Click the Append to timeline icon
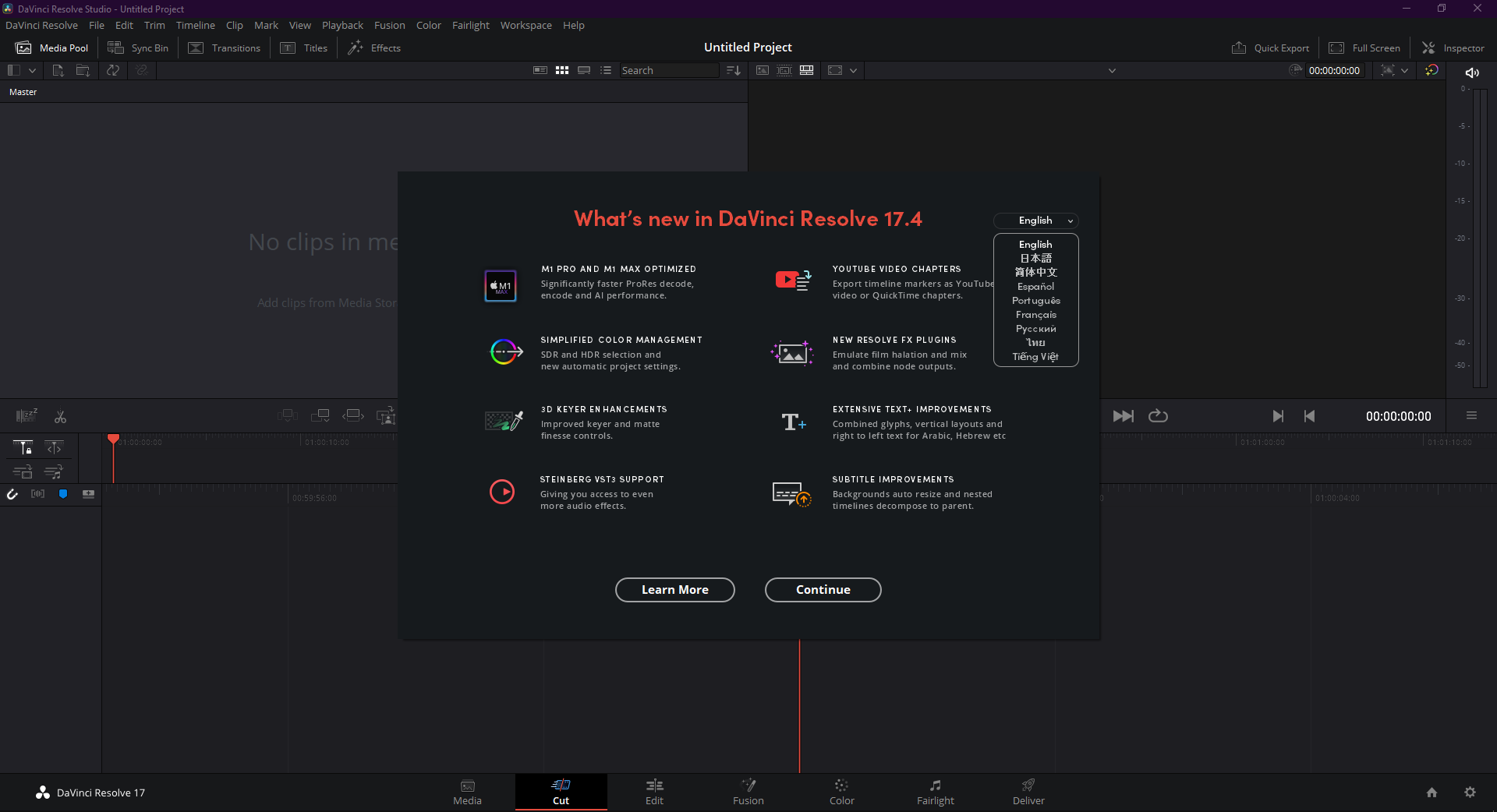 (320, 416)
